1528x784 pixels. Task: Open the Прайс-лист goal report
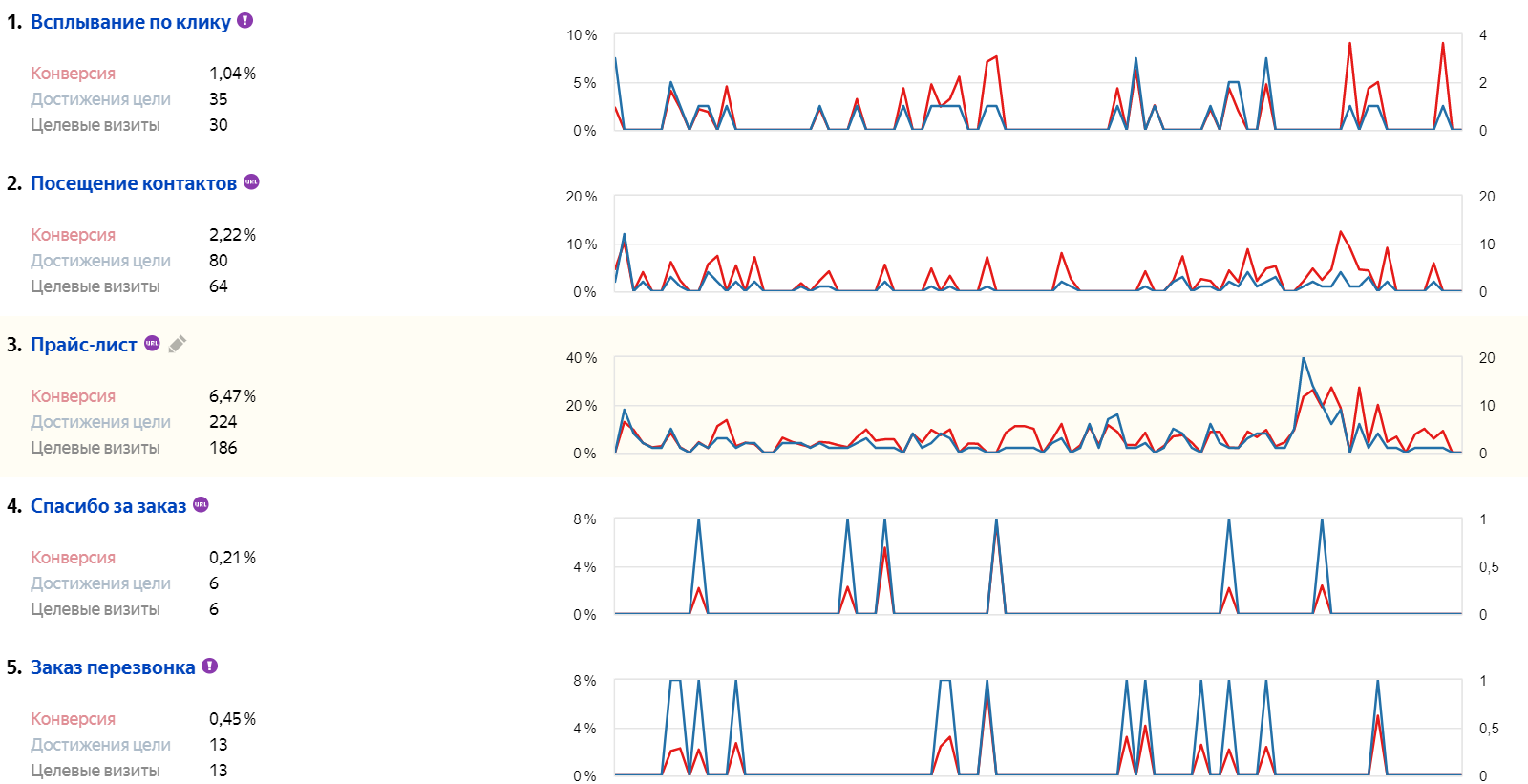(x=84, y=345)
